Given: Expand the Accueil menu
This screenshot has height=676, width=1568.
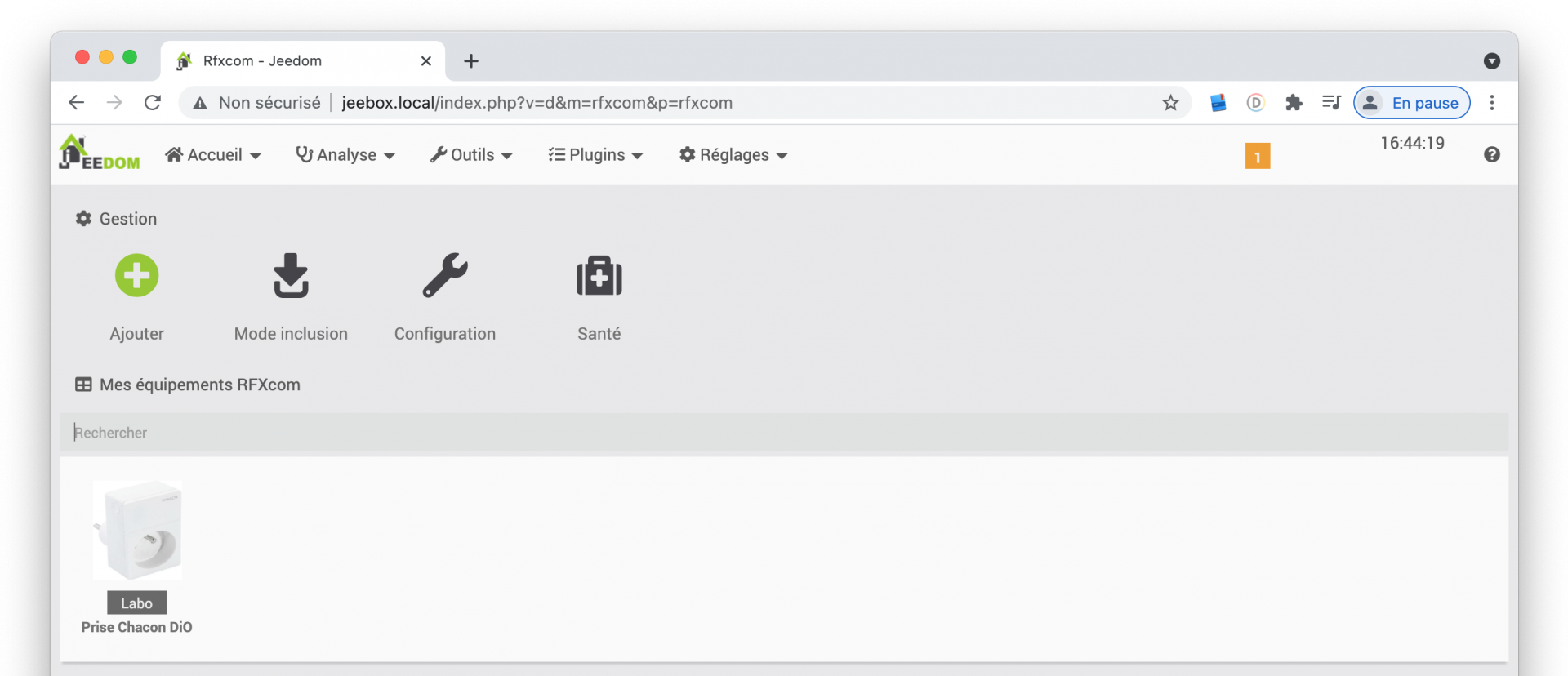Looking at the screenshot, I should tap(212, 155).
